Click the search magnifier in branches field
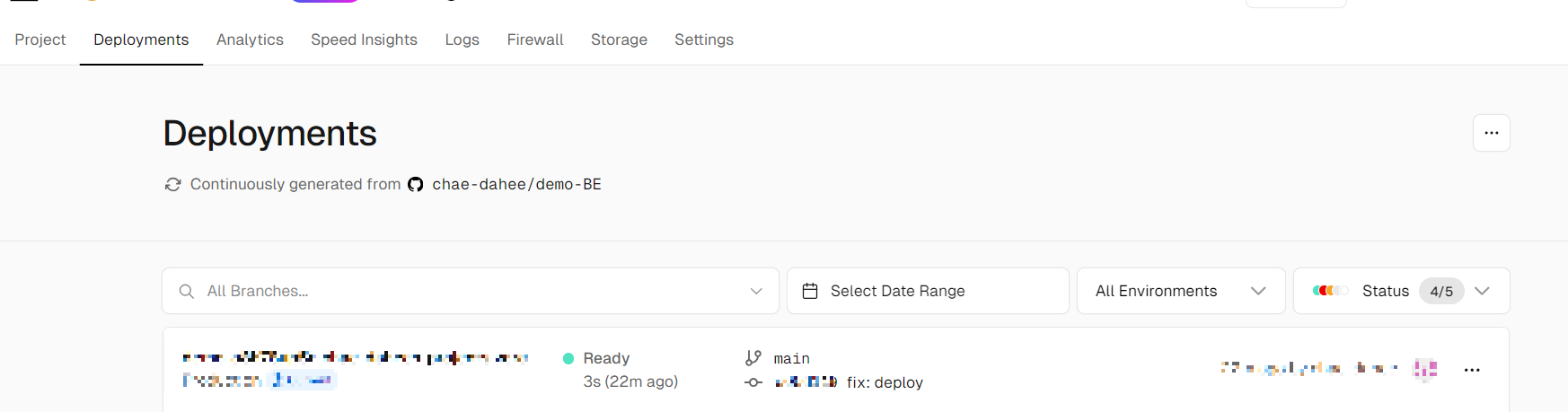The image size is (1568, 412). pos(187,292)
